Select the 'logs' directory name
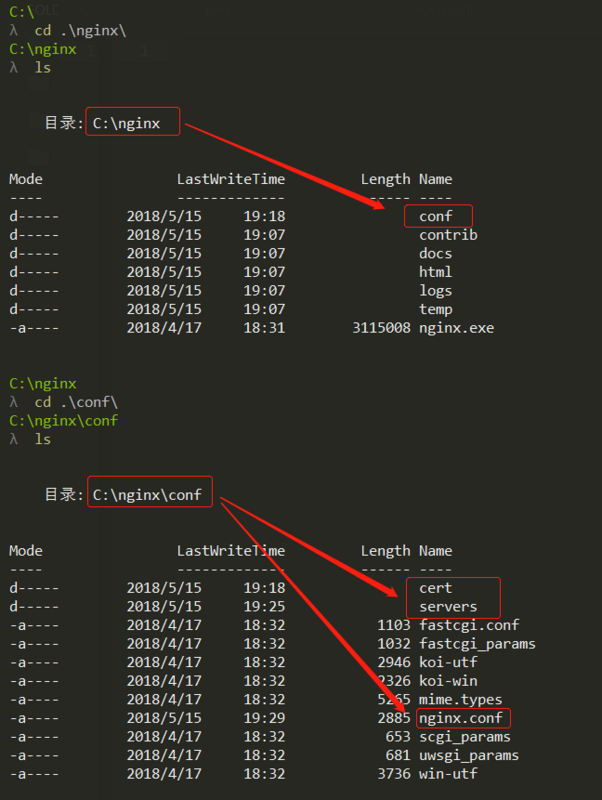This screenshot has height=800, width=602. (436, 291)
